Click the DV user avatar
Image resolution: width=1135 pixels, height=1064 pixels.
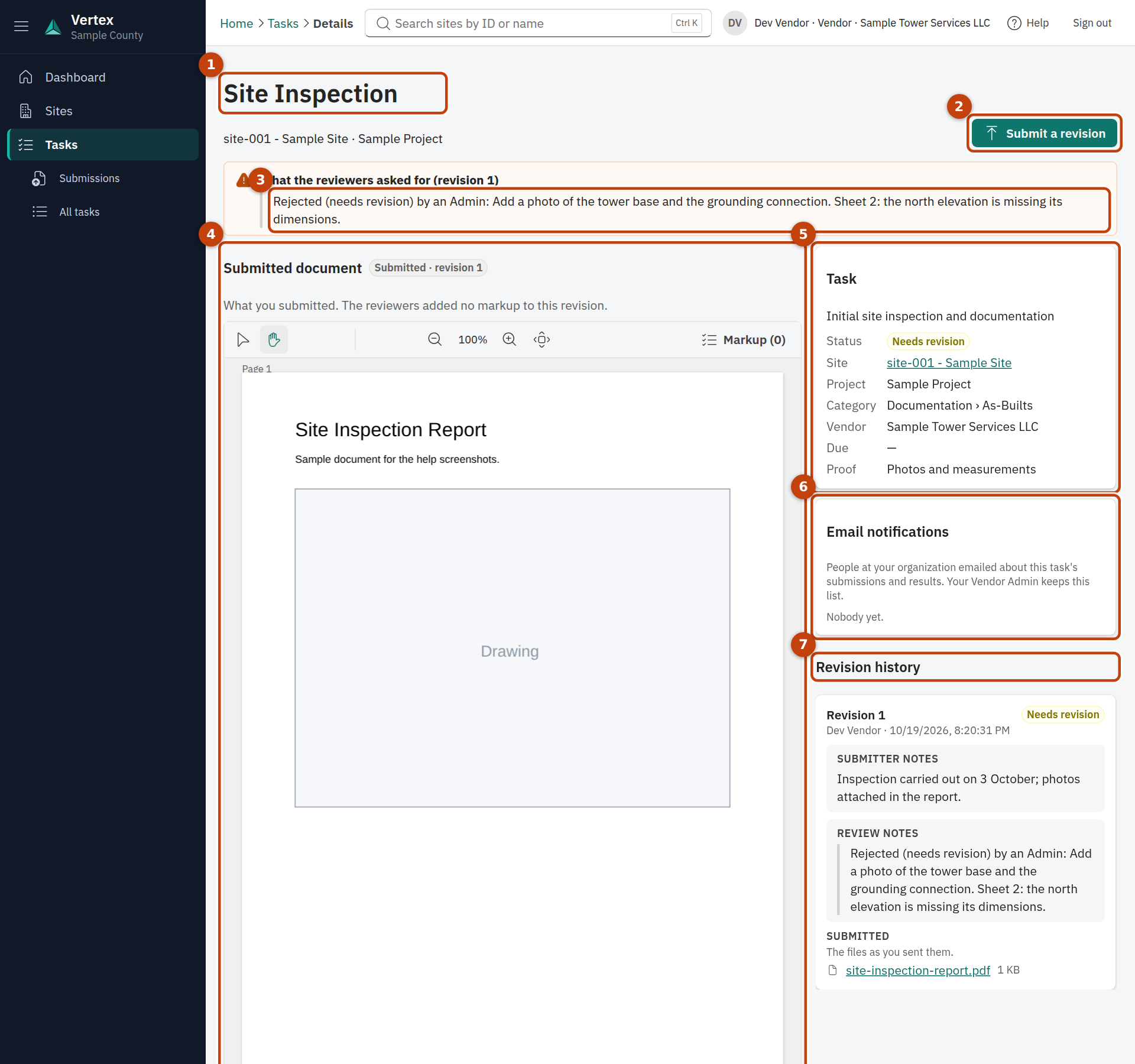pyautogui.click(x=735, y=24)
